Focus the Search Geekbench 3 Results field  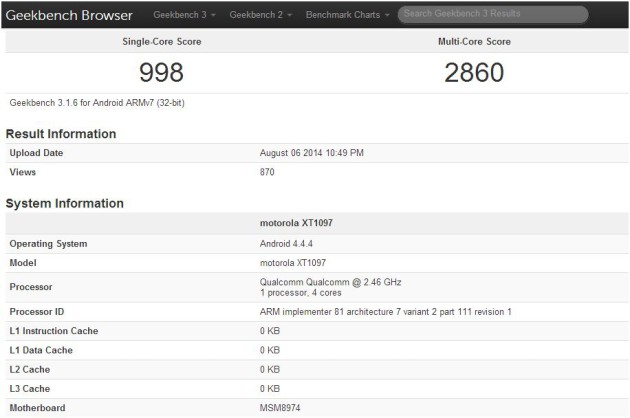click(493, 14)
